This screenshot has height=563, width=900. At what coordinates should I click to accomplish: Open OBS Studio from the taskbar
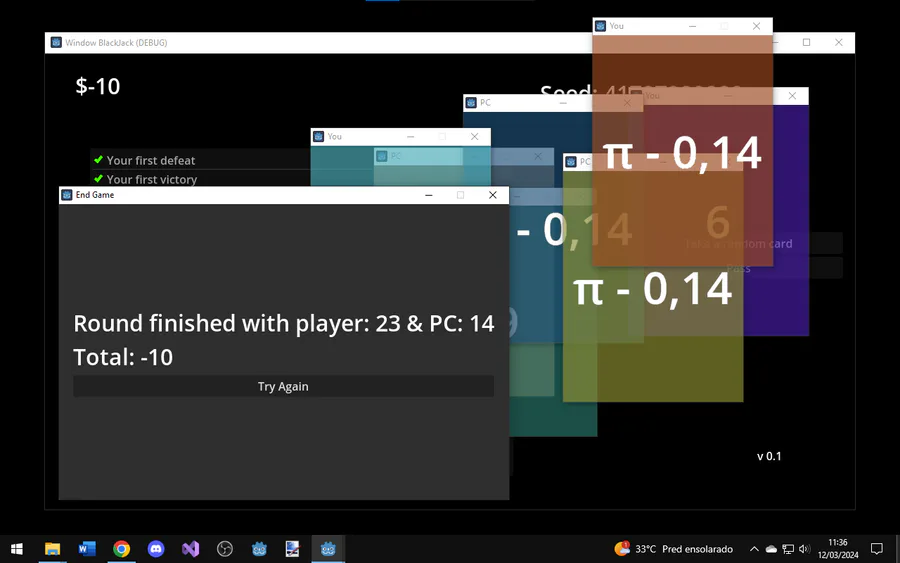pyautogui.click(x=225, y=549)
